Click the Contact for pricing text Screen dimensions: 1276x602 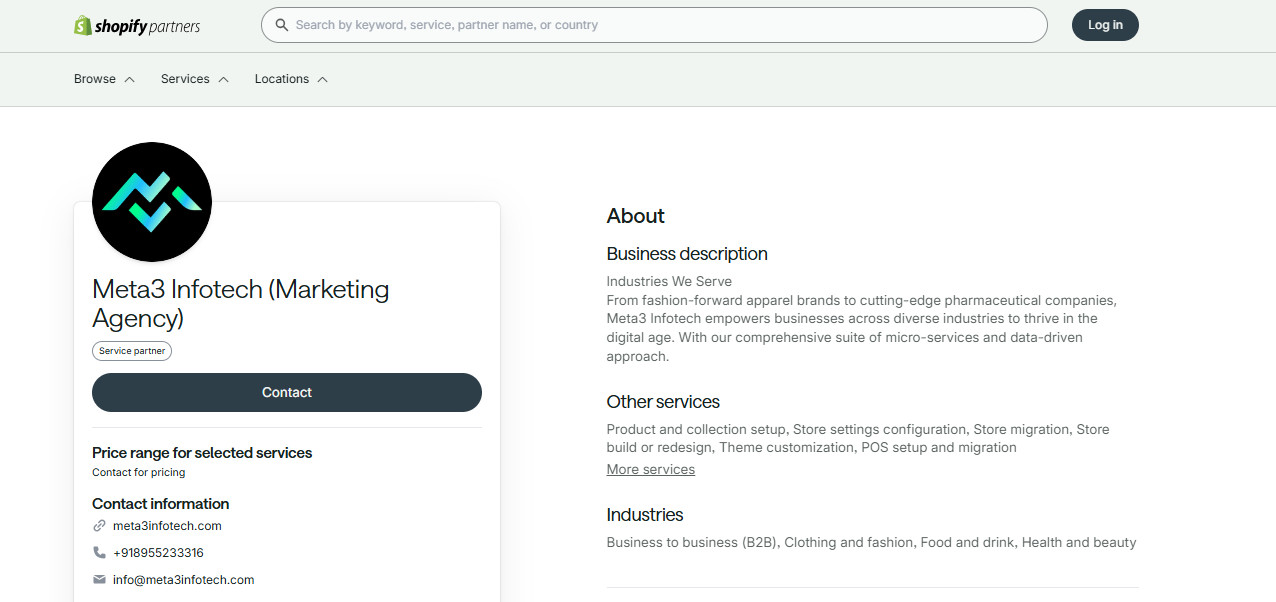[x=139, y=472]
